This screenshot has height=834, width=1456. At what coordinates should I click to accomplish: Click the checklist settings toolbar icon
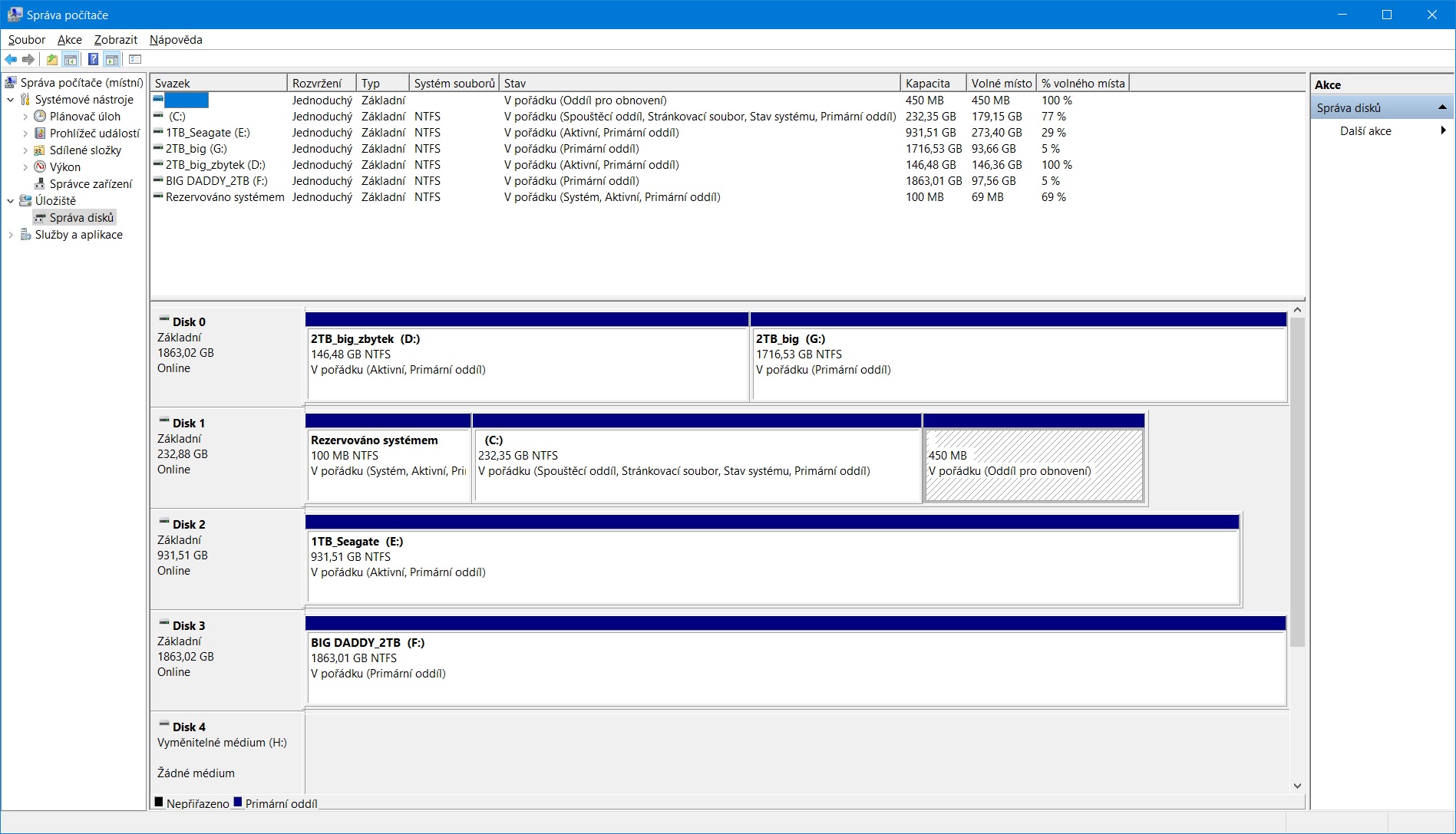tap(135, 60)
